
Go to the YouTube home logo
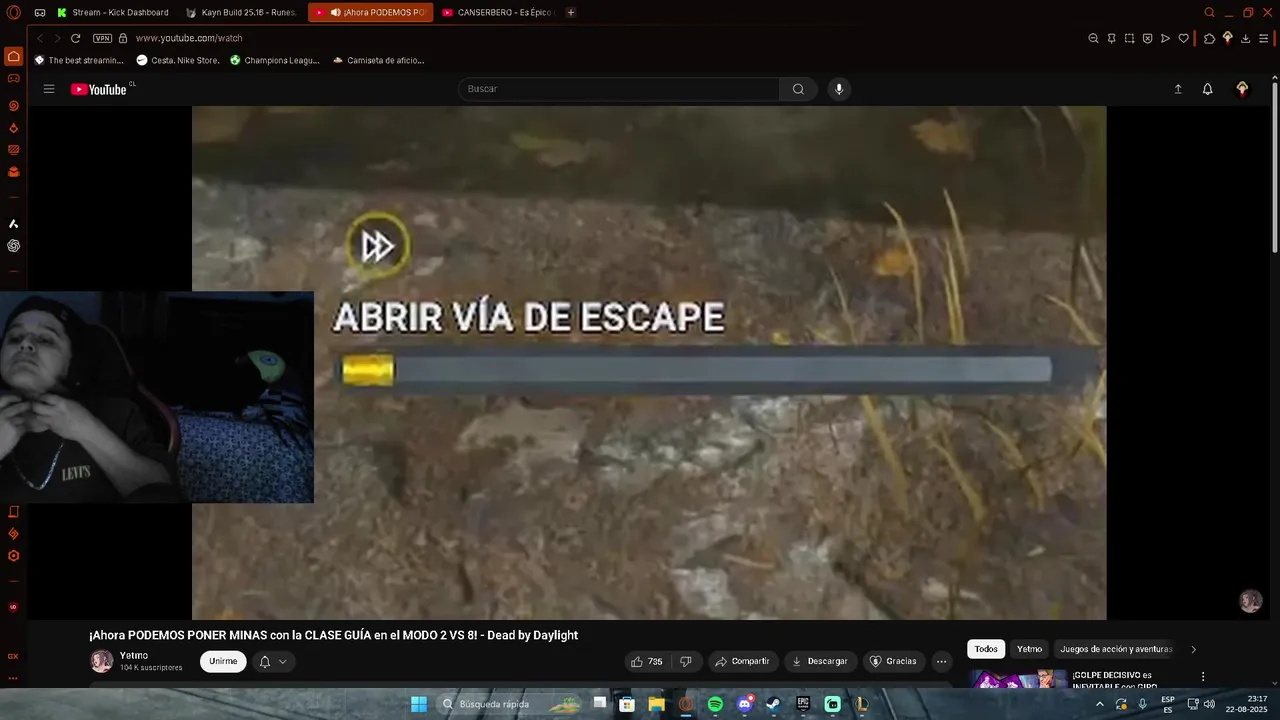[99, 89]
